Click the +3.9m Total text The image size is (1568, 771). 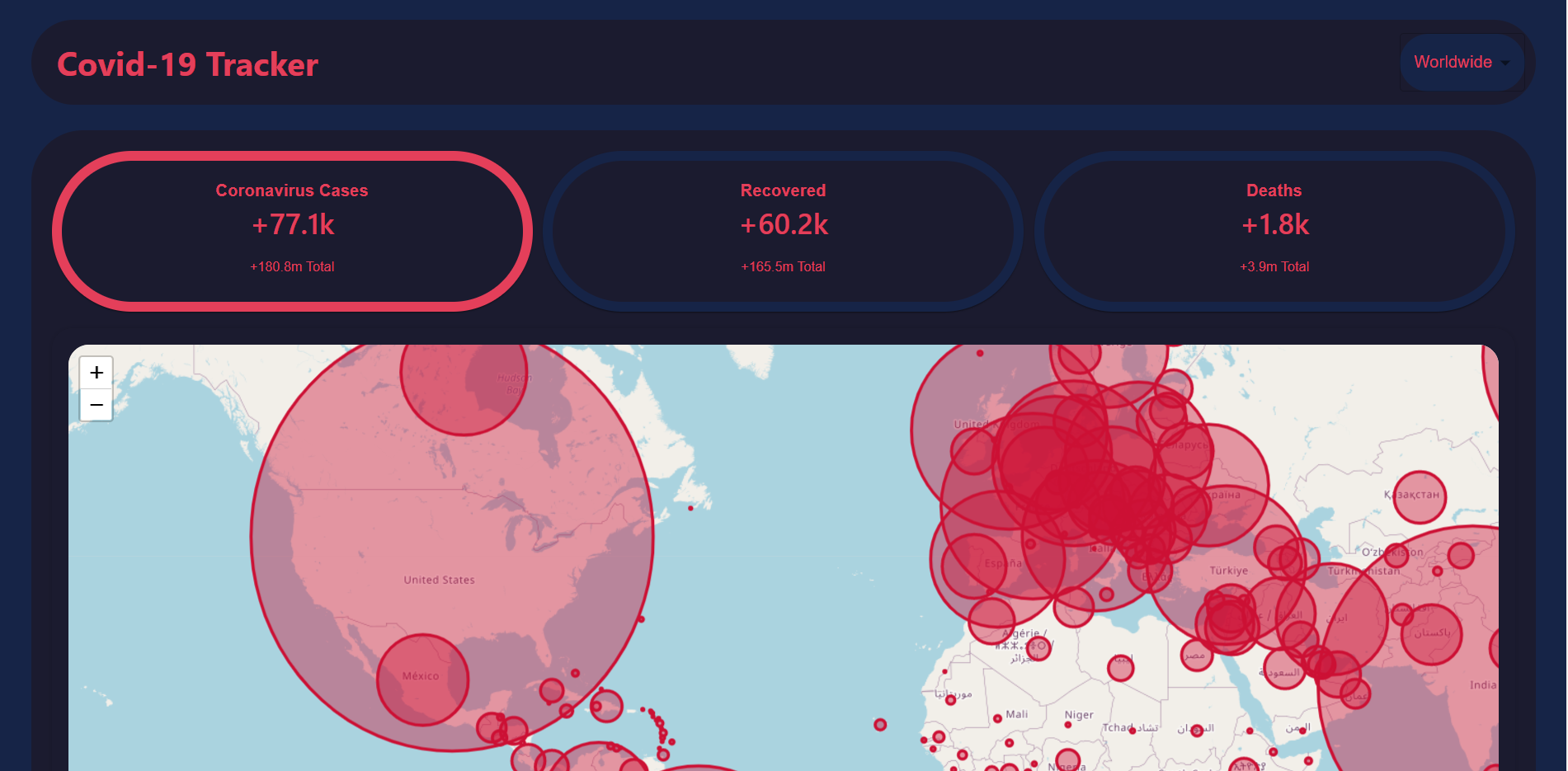1274,266
